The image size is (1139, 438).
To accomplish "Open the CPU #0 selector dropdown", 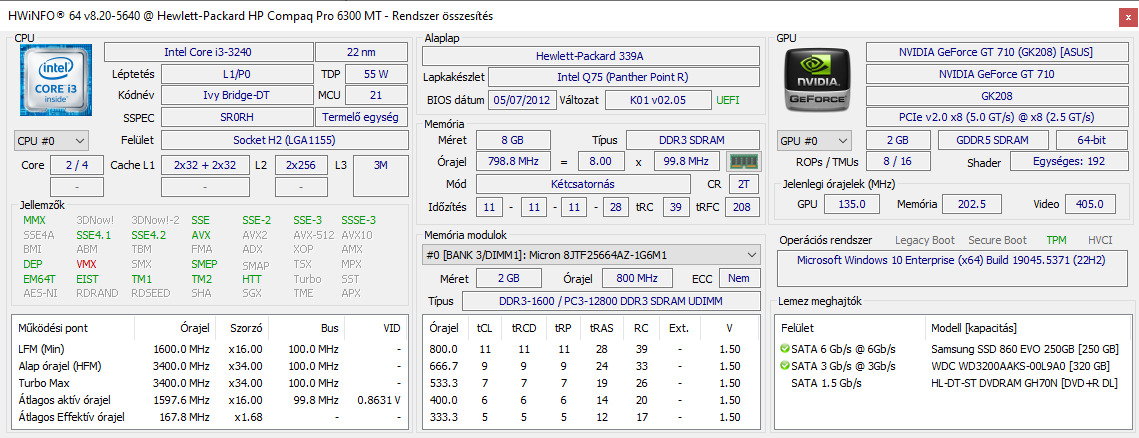I will tap(51, 140).
